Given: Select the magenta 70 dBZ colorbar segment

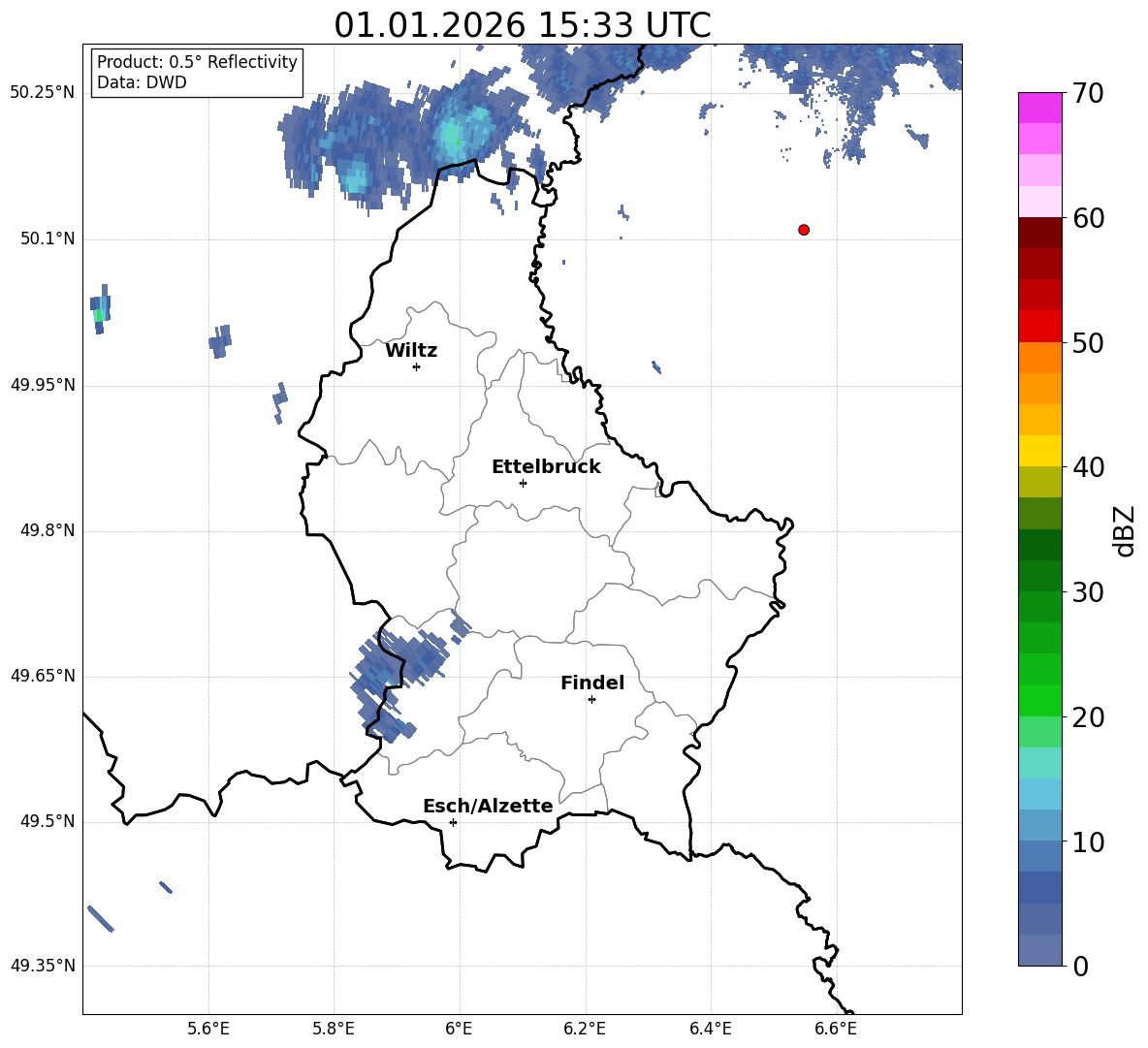Looking at the screenshot, I should [x=1039, y=108].
